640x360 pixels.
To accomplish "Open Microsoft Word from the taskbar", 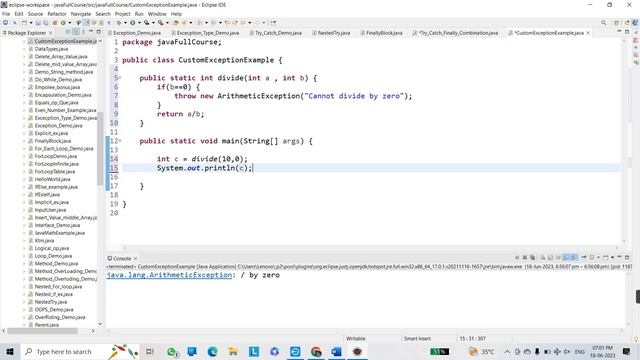I will 336,351.
